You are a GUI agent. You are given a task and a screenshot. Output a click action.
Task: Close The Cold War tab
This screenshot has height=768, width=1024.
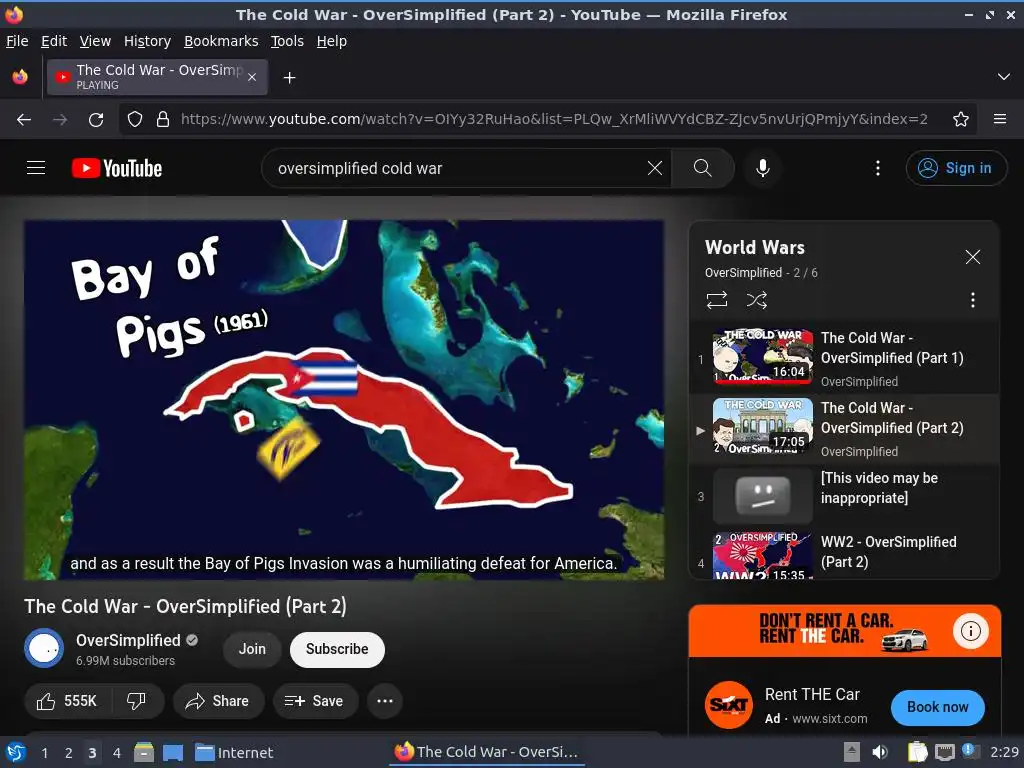tap(252, 77)
